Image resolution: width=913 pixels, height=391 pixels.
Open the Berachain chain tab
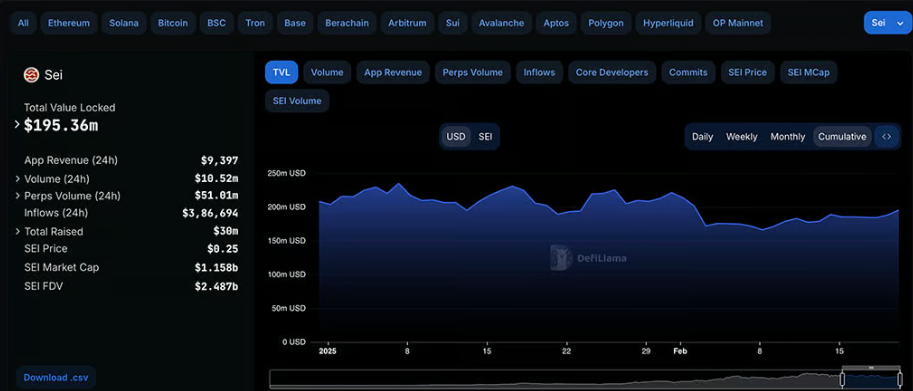(346, 23)
